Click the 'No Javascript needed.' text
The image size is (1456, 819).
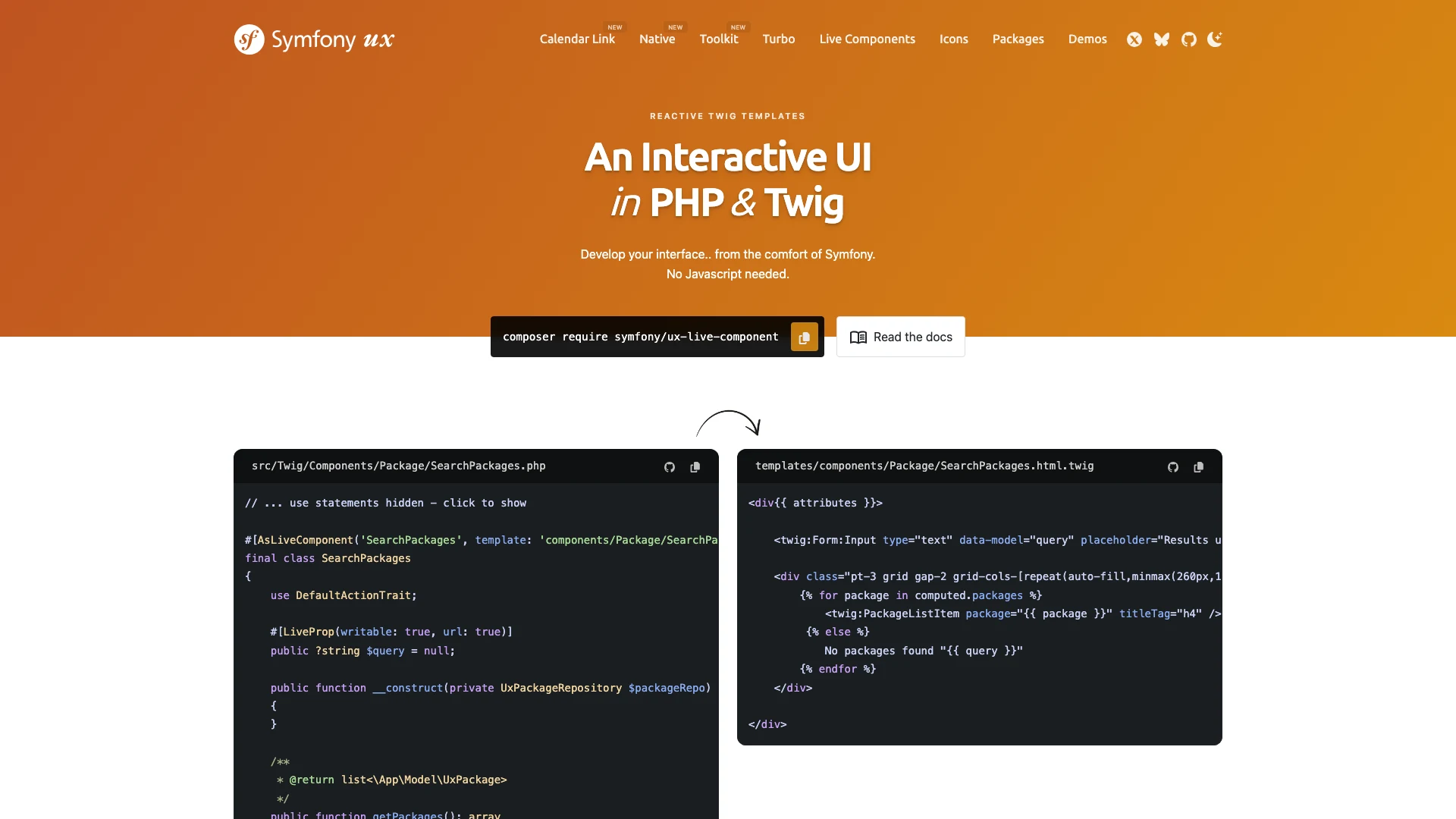tap(728, 274)
